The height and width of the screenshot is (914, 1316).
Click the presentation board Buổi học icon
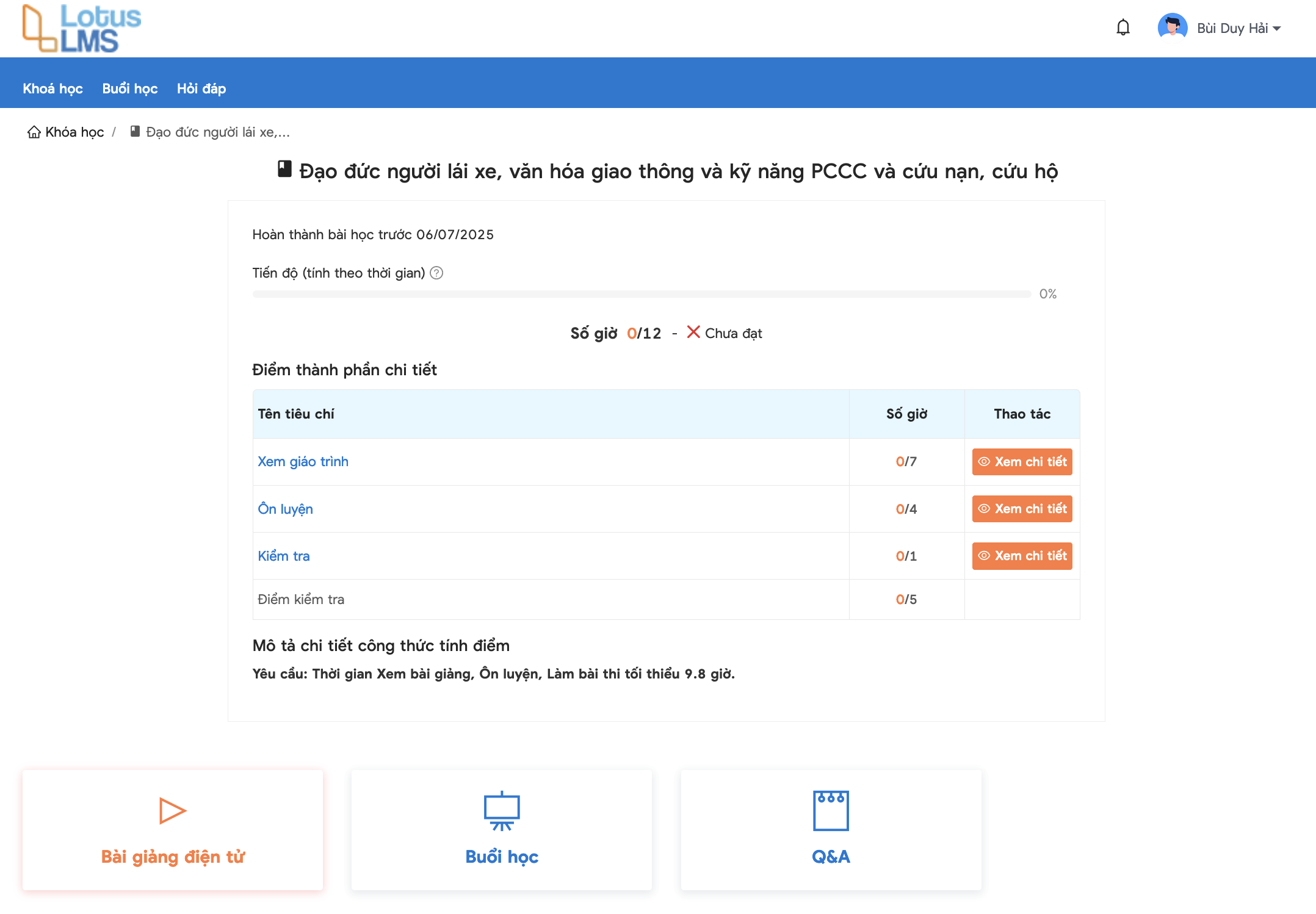[x=501, y=811]
